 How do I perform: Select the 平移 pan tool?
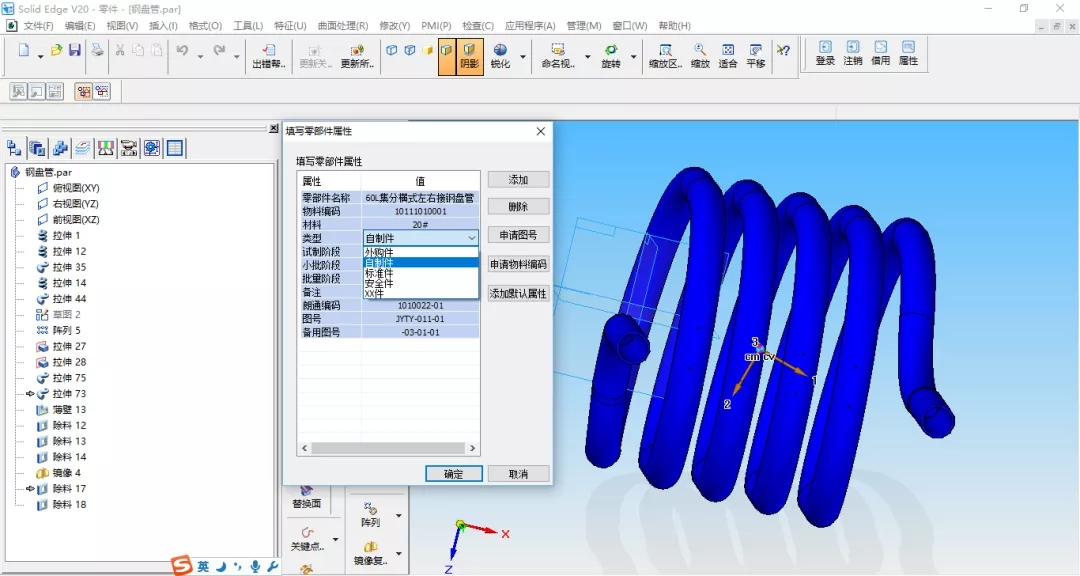coord(756,55)
